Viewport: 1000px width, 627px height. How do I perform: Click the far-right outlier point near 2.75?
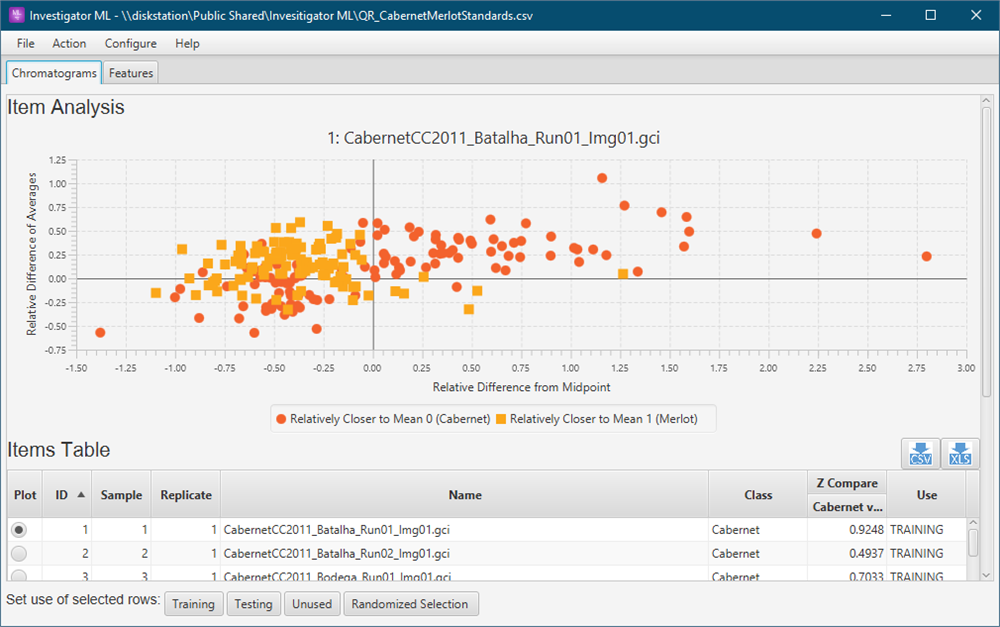tap(926, 256)
